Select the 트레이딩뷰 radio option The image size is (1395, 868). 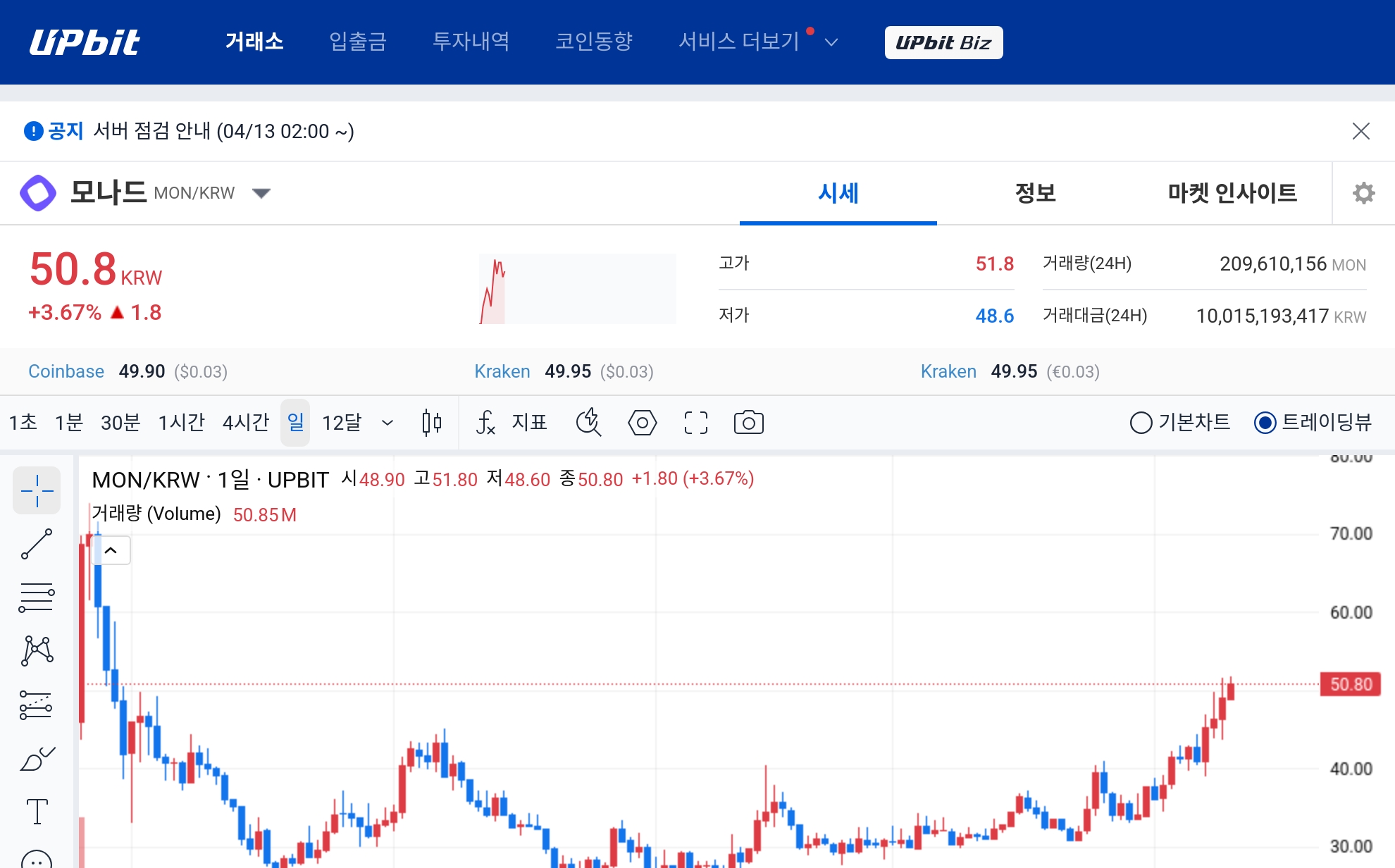(1265, 423)
